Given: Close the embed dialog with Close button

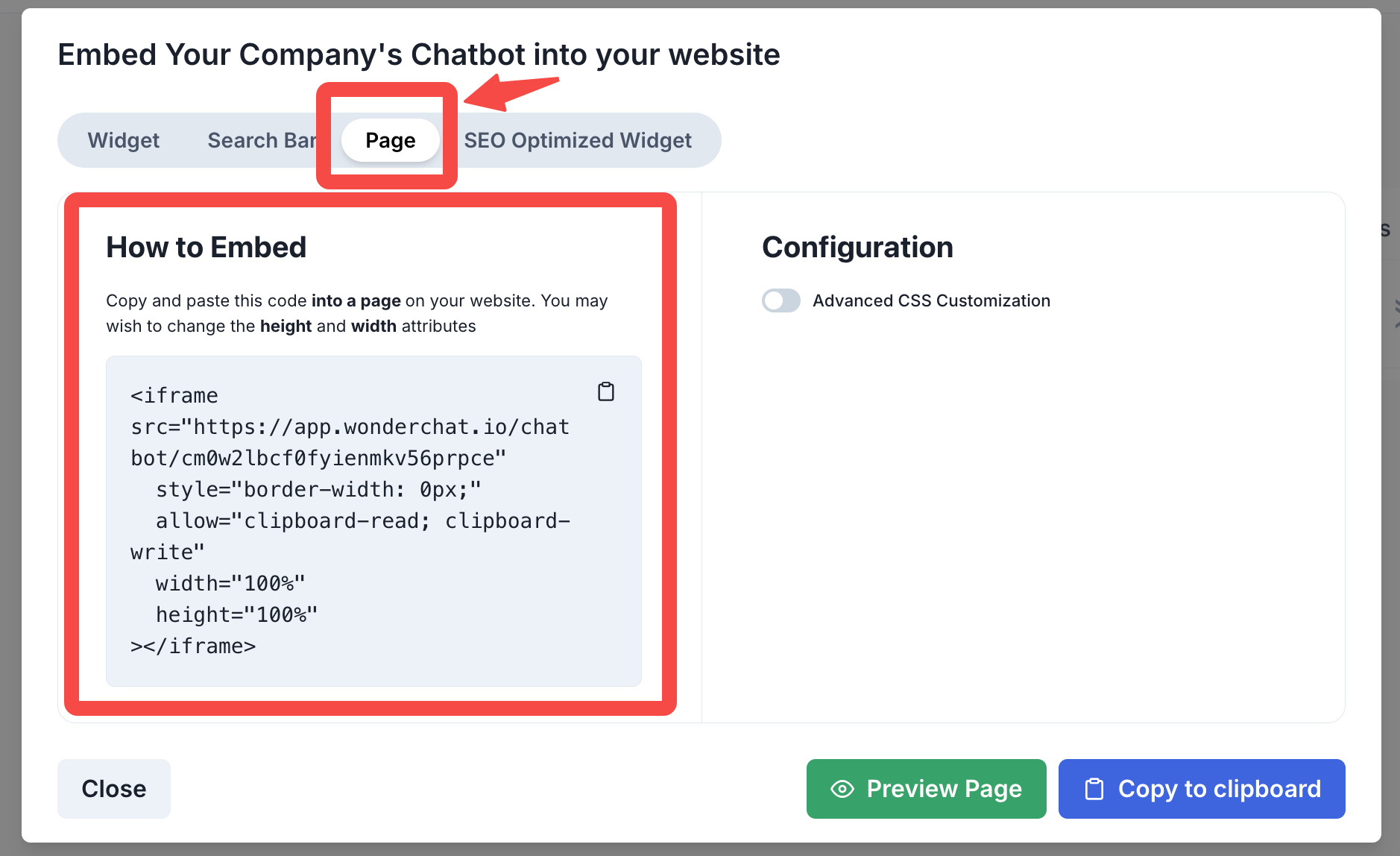Looking at the screenshot, I should [114, 789].
